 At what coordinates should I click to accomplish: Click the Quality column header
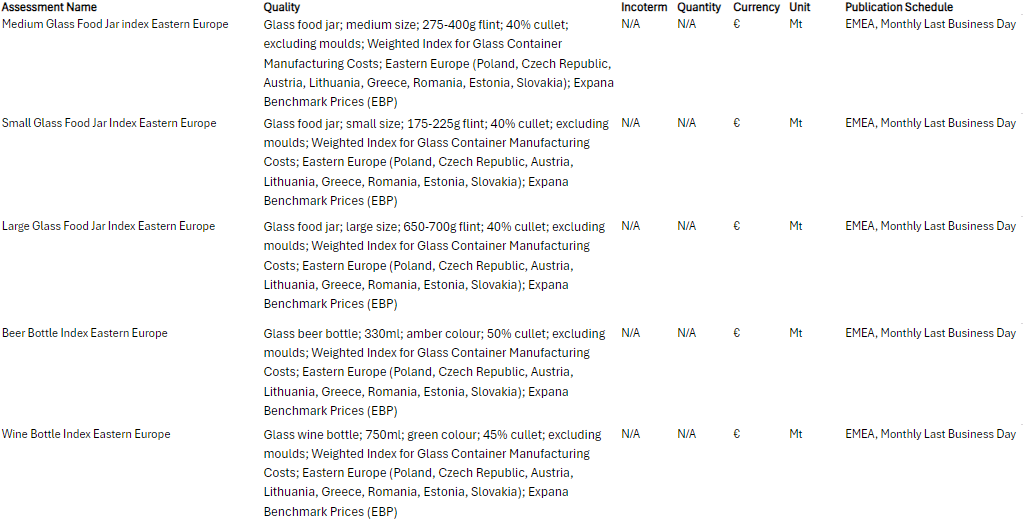(282, 7)
